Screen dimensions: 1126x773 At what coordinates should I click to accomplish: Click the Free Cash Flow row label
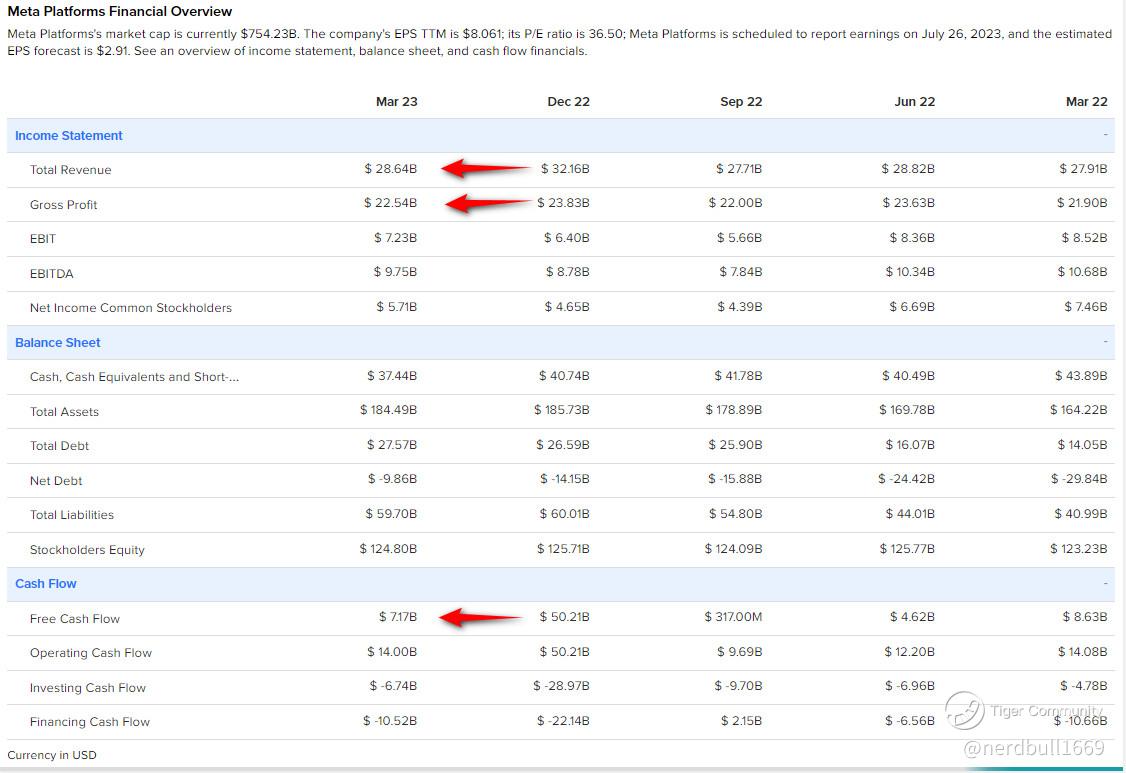click(x=75, y=619)
